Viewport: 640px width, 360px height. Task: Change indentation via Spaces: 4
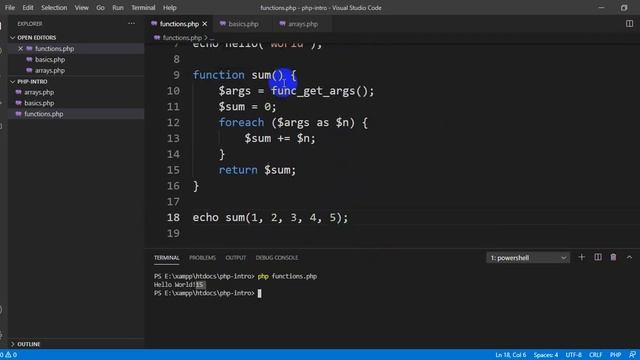(545, 355)
